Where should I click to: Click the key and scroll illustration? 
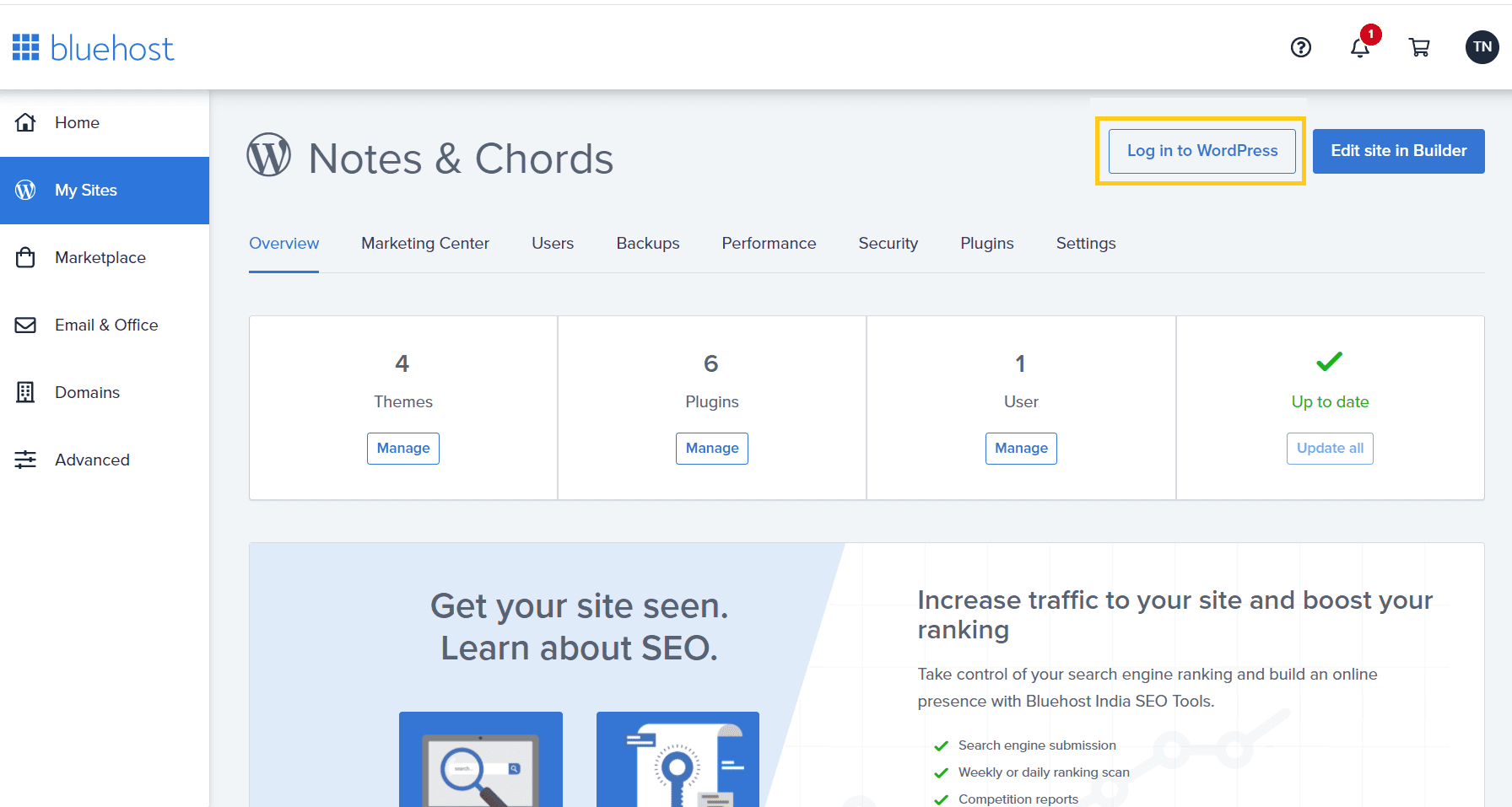point(678,759)
